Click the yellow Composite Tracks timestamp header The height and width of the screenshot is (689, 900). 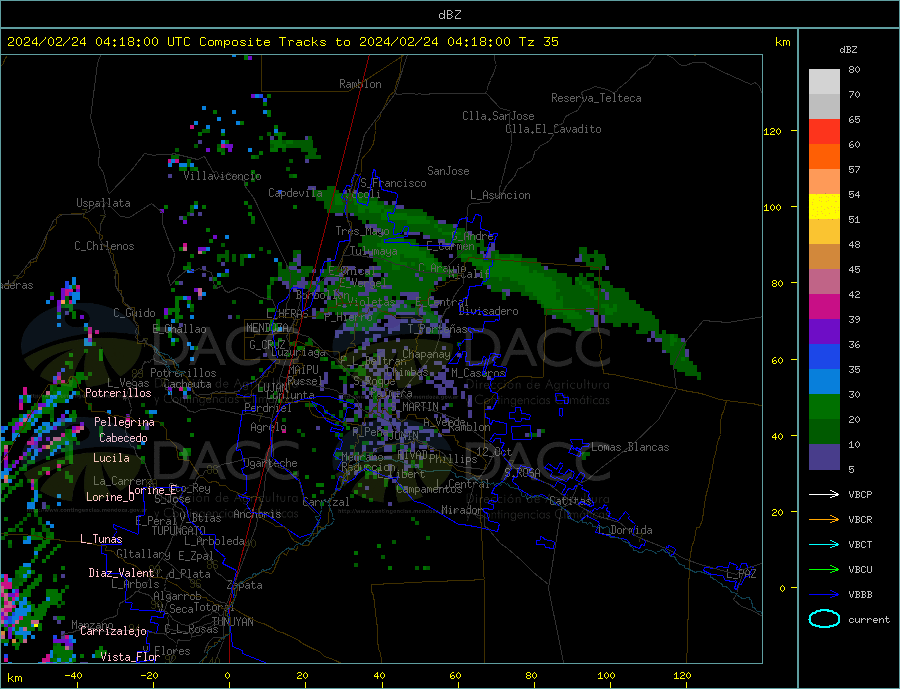click(283, 42)
